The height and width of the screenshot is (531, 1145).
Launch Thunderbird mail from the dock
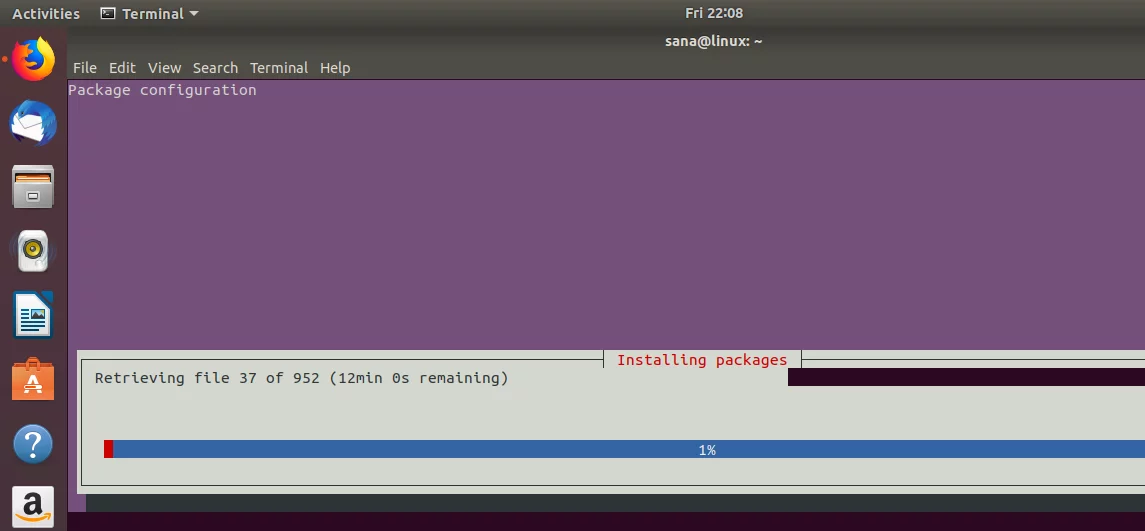(x=33, y=123)
